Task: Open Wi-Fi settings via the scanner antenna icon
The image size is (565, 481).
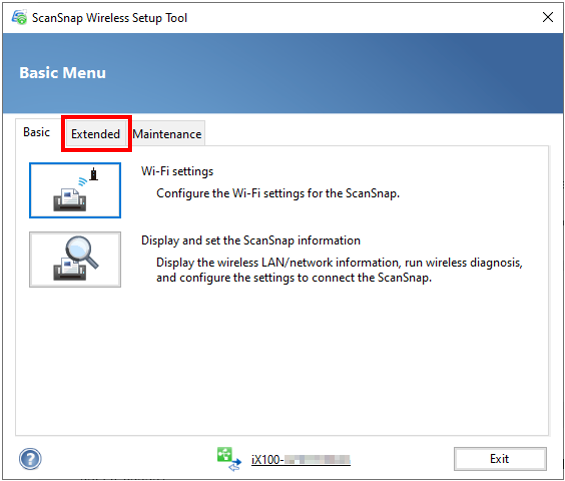Action: coord(75,190)
